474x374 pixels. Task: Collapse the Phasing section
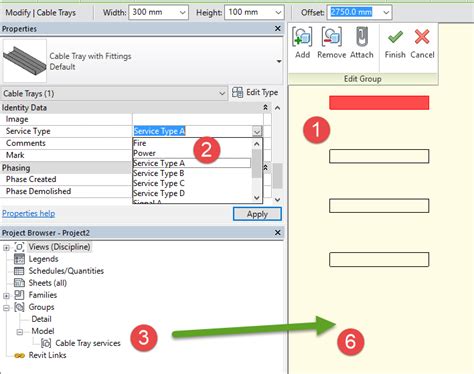265,167
